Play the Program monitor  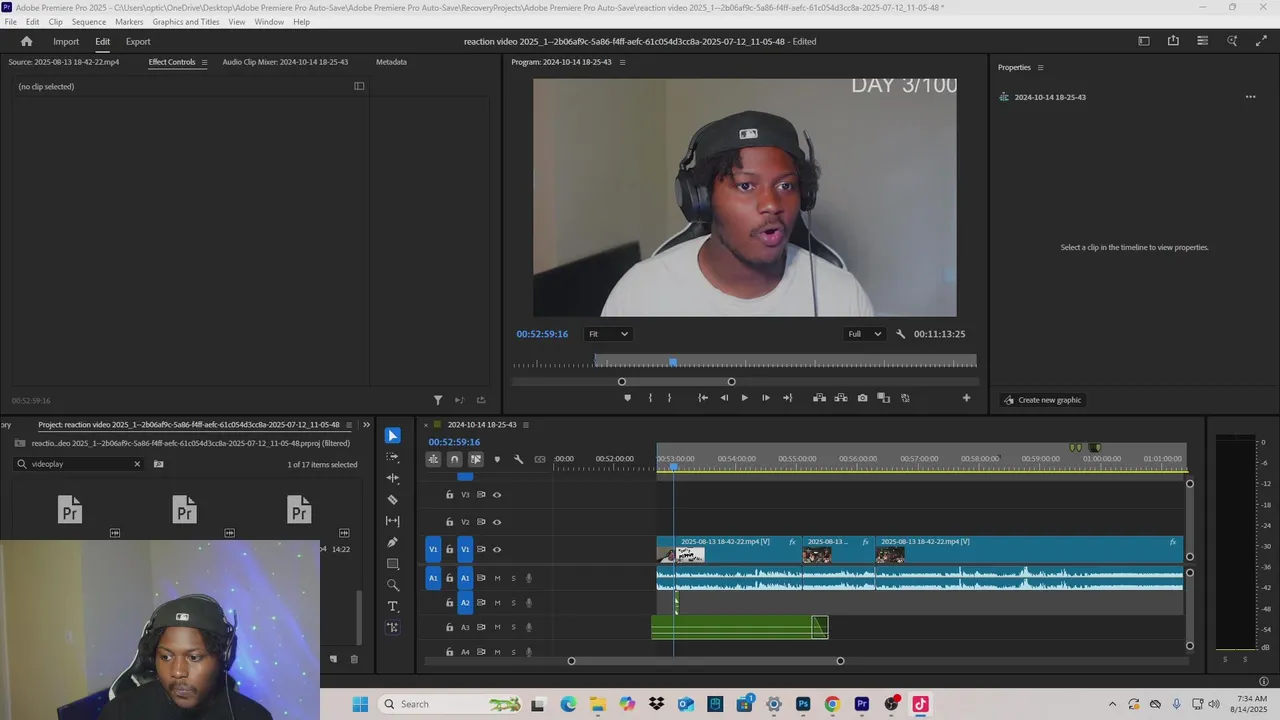pos(744,398)
